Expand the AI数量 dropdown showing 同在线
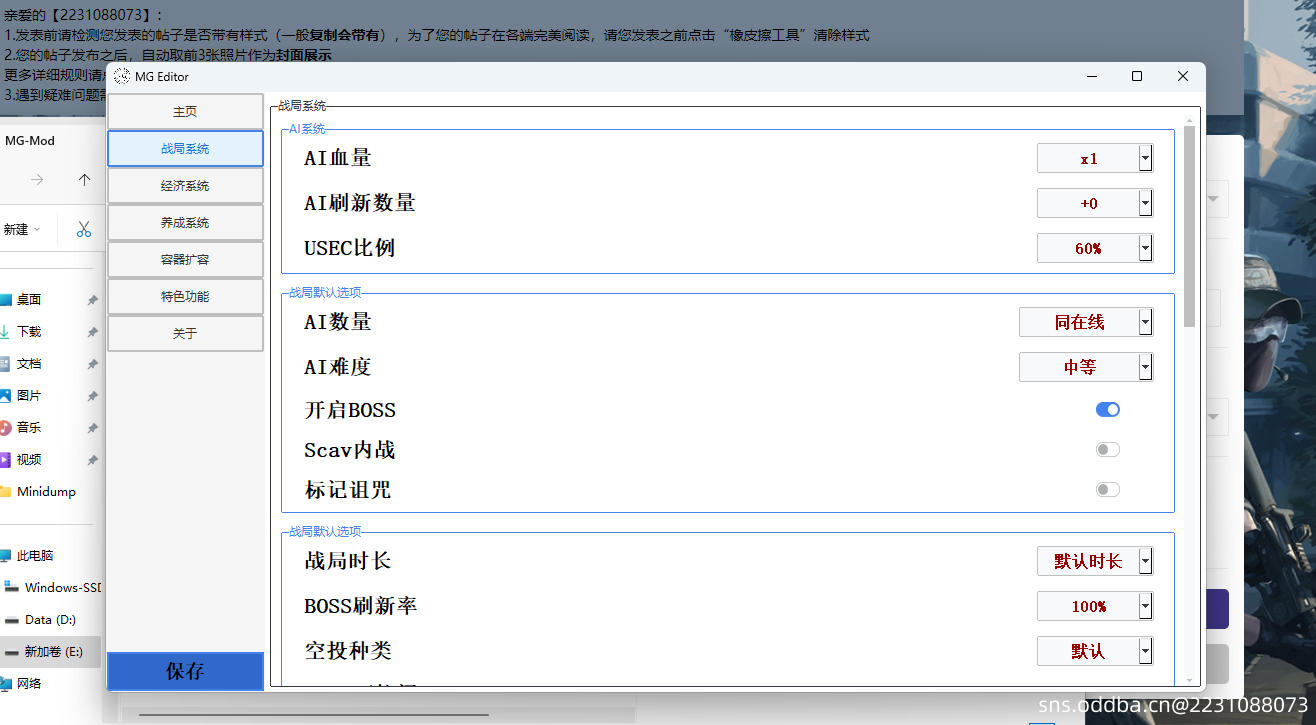 click(1086, 322)
